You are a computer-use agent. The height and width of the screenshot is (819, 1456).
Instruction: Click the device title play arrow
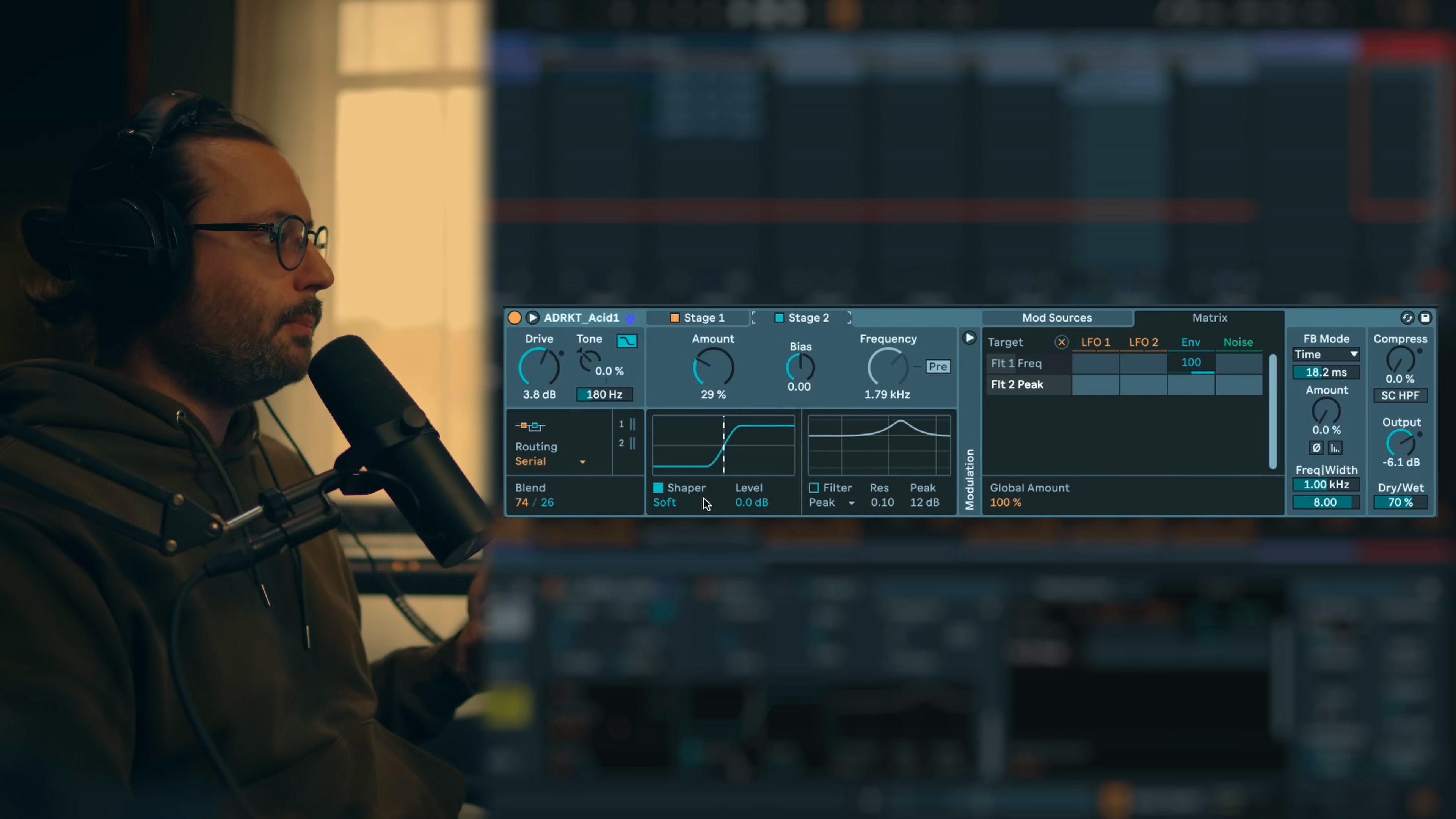[532, 318]
